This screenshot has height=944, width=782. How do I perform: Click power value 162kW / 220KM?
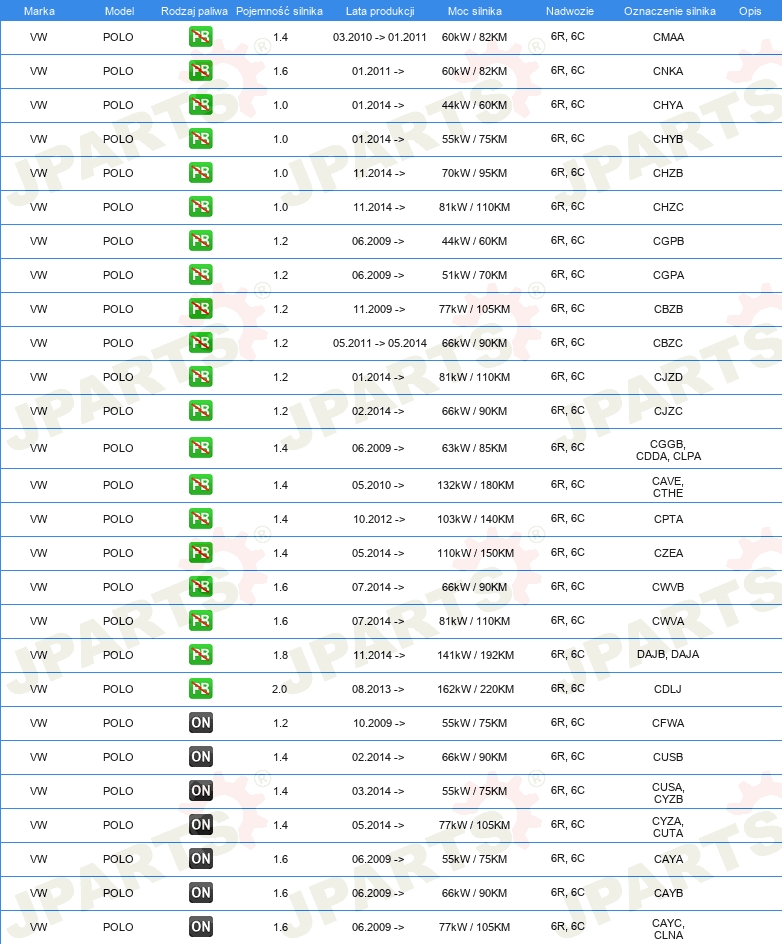click(x=476, y=689)
